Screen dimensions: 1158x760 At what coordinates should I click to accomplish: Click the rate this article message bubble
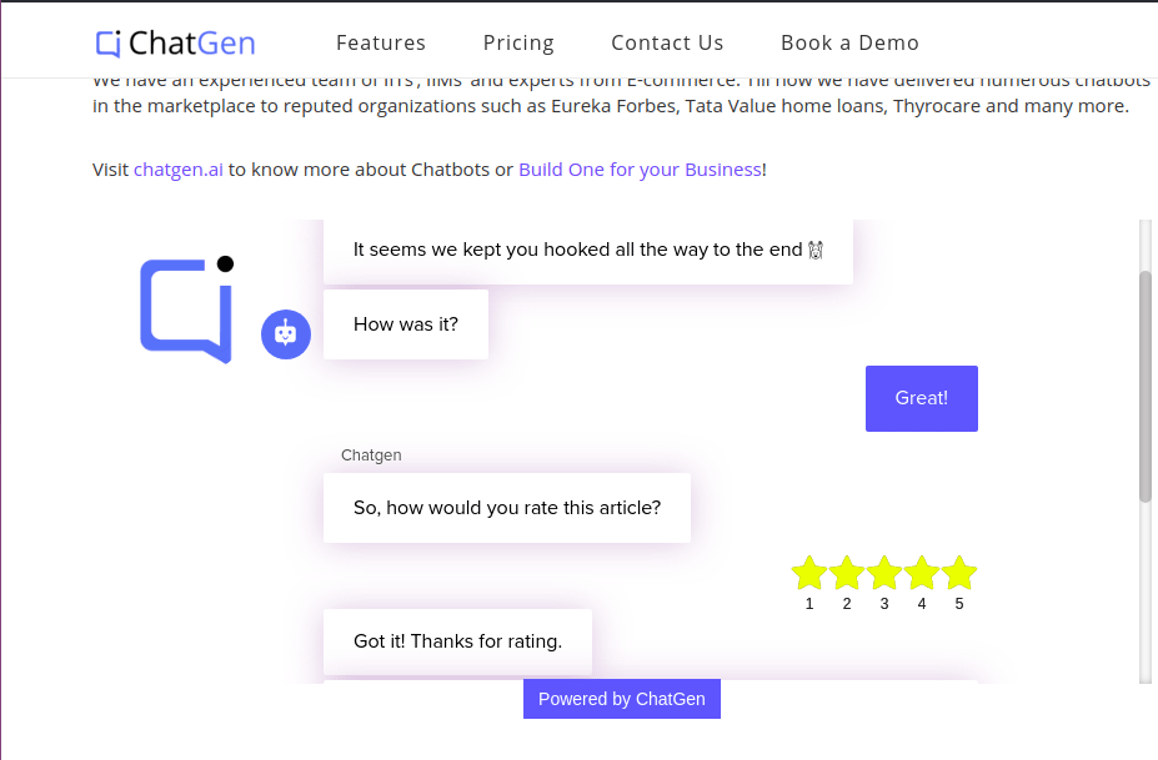pos(507,508)
